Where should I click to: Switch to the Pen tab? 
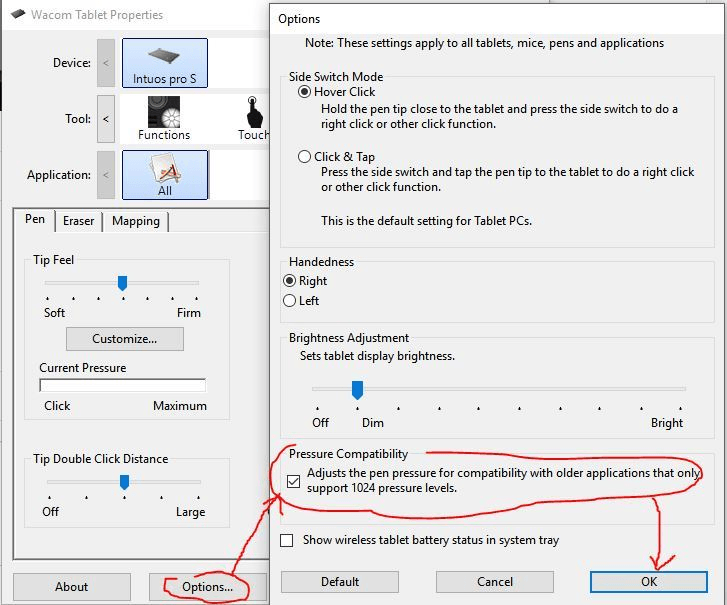35,219
